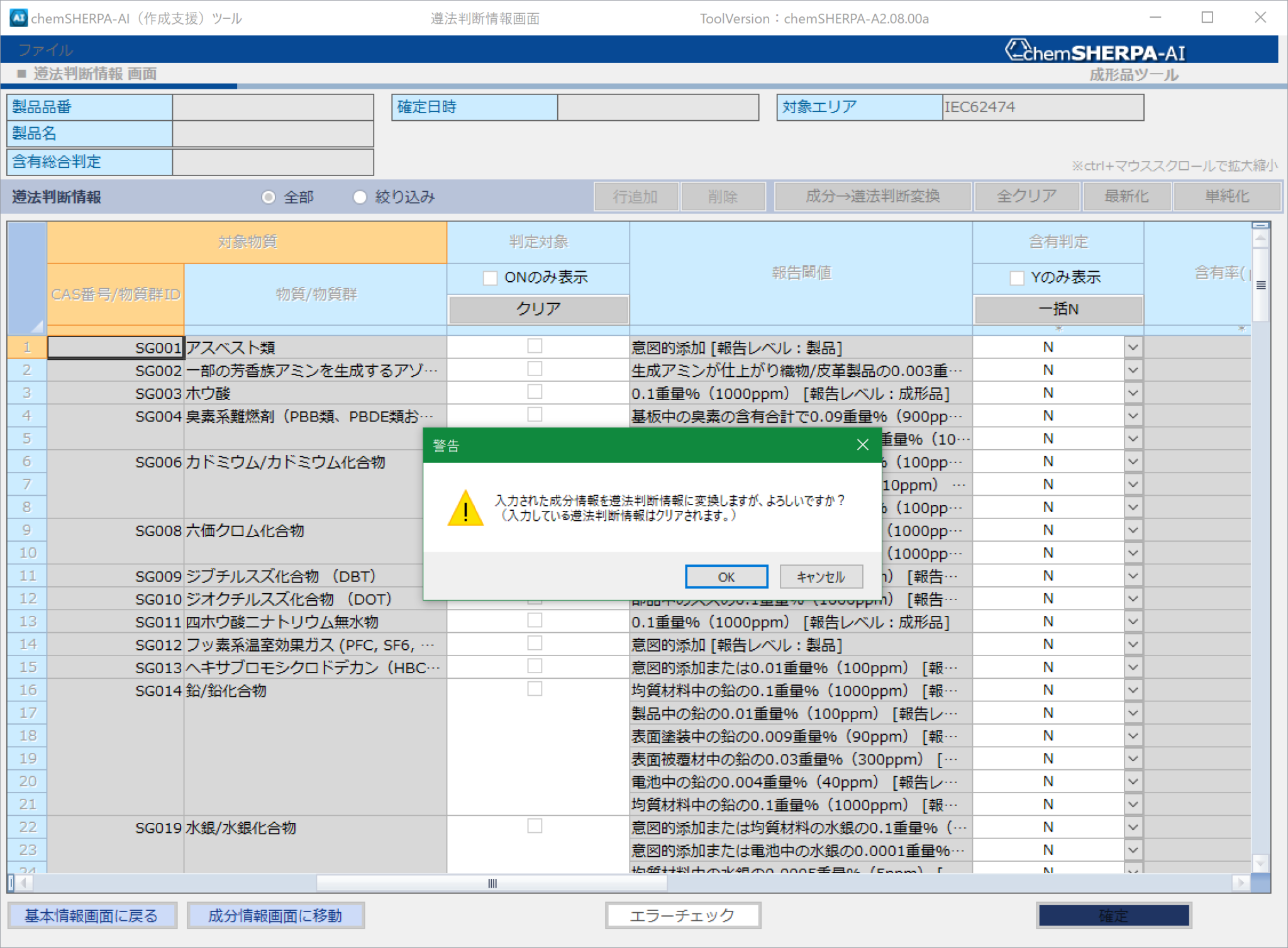This screenshot has height=948, width=1288.
Task: Click row header number 13
Action: pyautogui.click(x=28, y=622)
